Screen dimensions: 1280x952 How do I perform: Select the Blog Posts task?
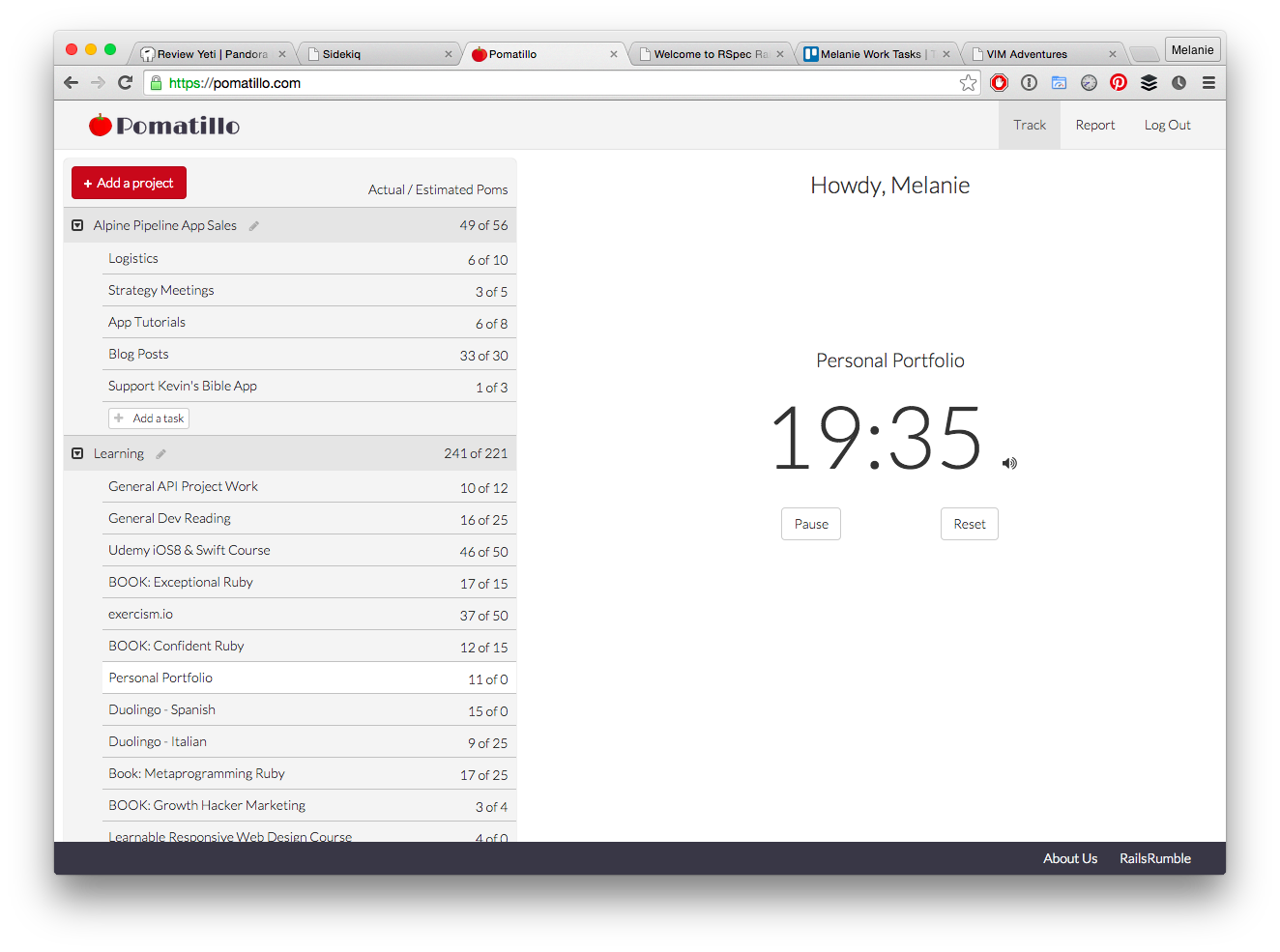click(308, 355)
